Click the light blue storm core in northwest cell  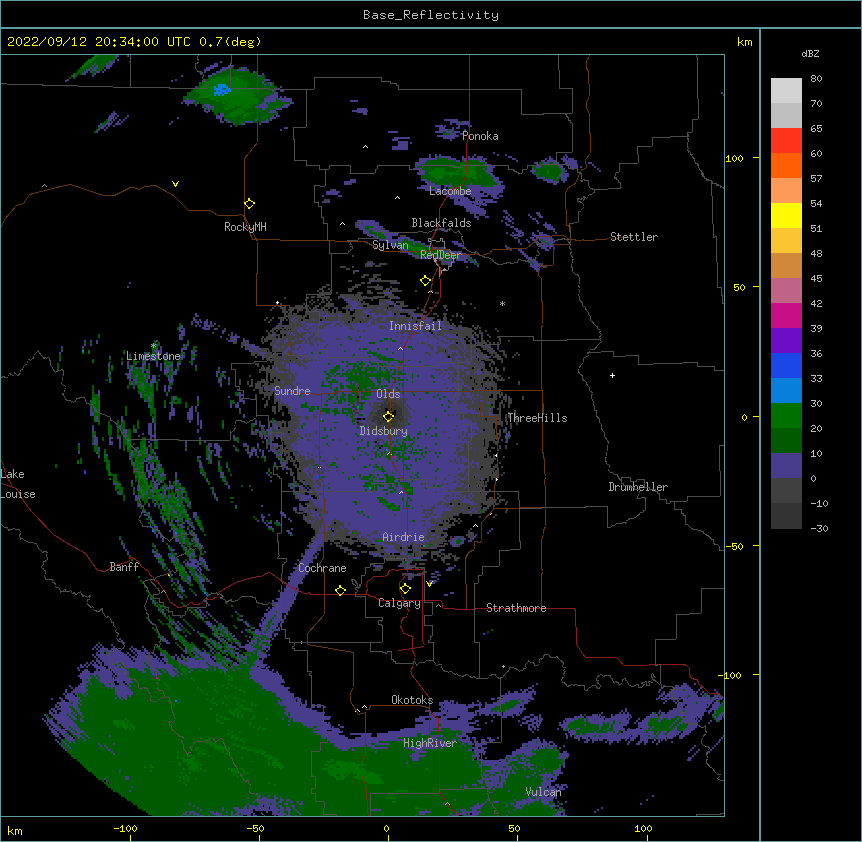[222, 90]
